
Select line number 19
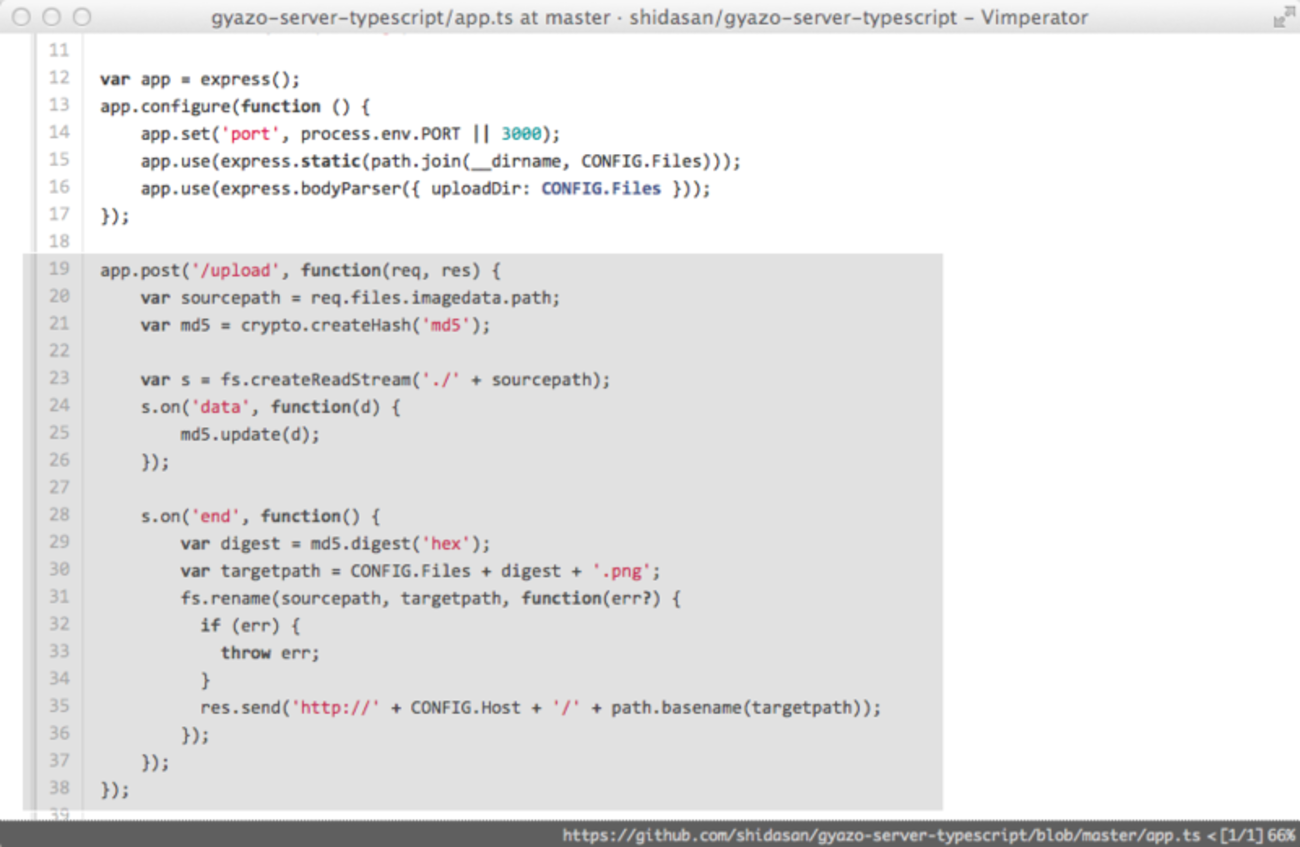coord(59,269)
